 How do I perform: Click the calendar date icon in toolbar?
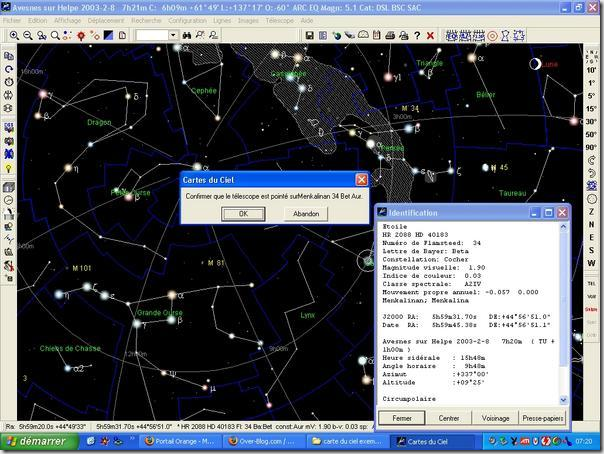pos(376,35)
